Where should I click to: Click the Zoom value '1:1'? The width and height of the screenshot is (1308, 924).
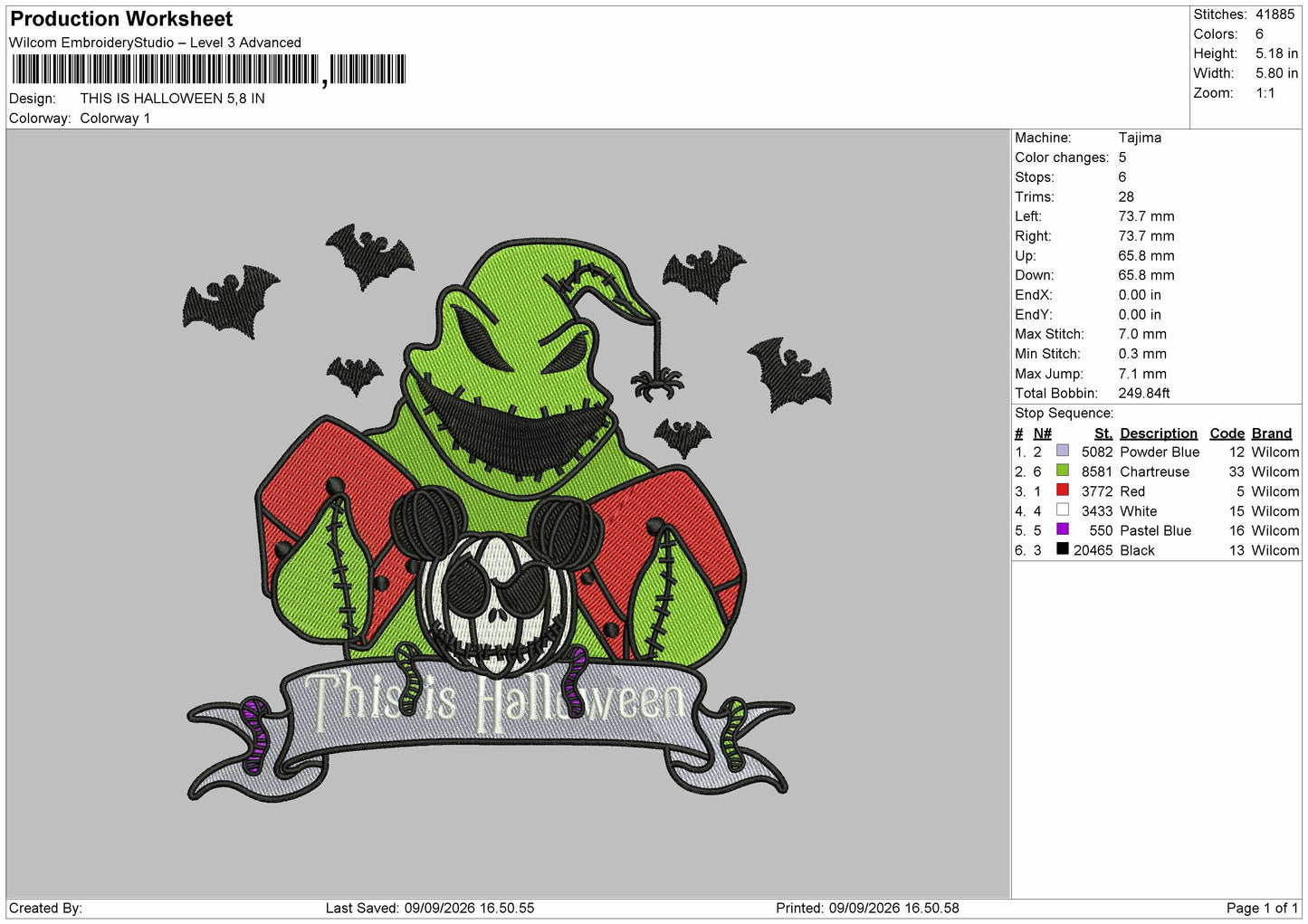1265,93
